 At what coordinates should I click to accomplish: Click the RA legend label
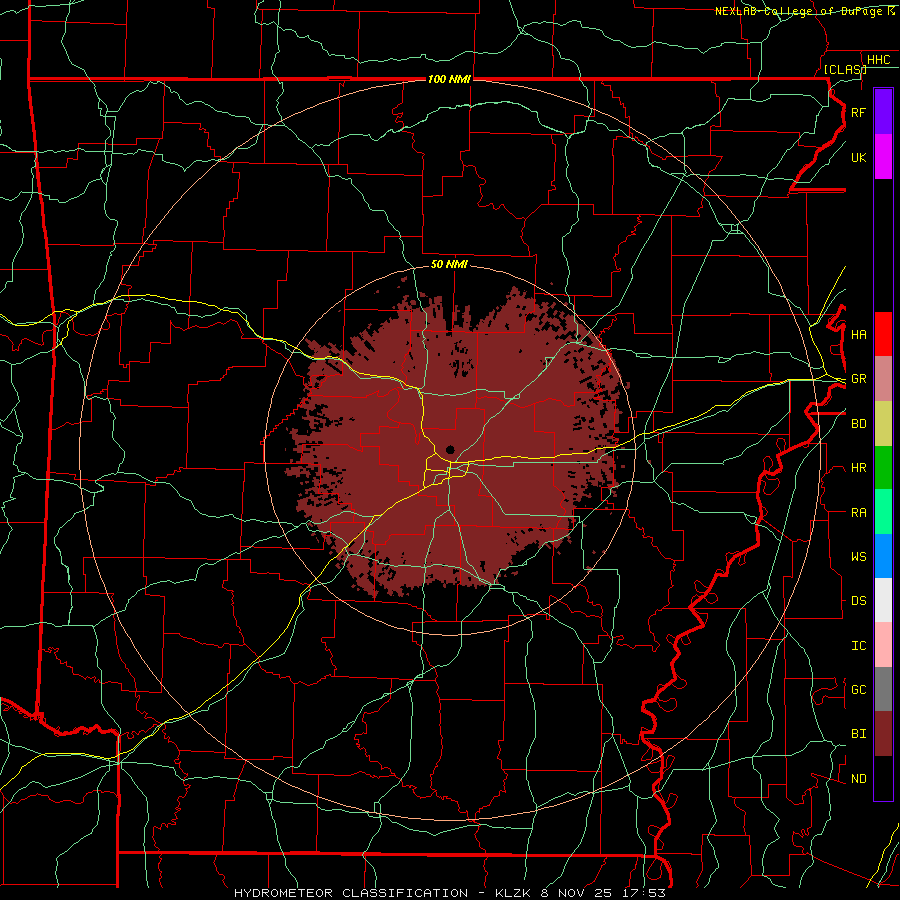point(858,513)
